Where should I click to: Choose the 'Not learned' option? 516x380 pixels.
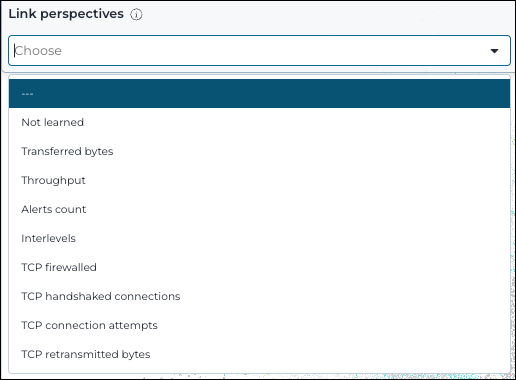point(259,122)
